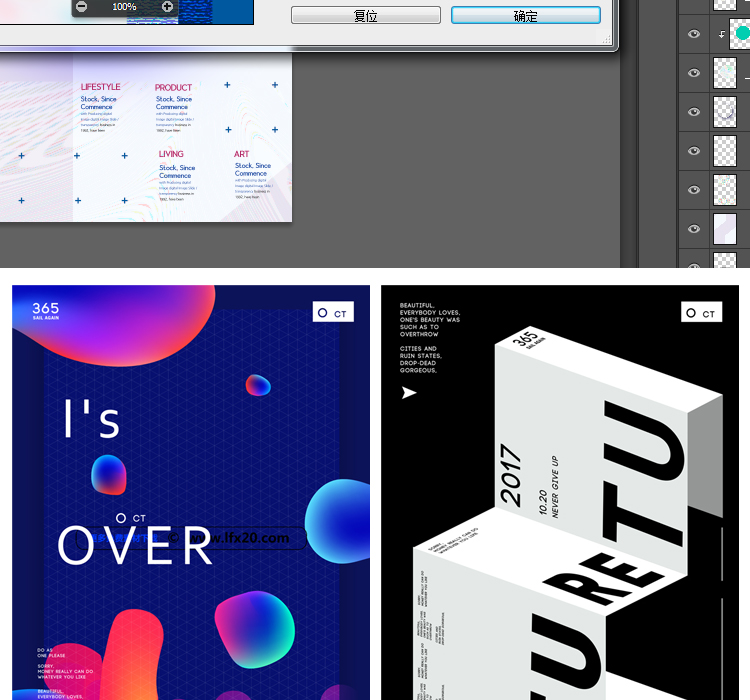
Task: Zoom in with the plus button
Action: [167, 7]
